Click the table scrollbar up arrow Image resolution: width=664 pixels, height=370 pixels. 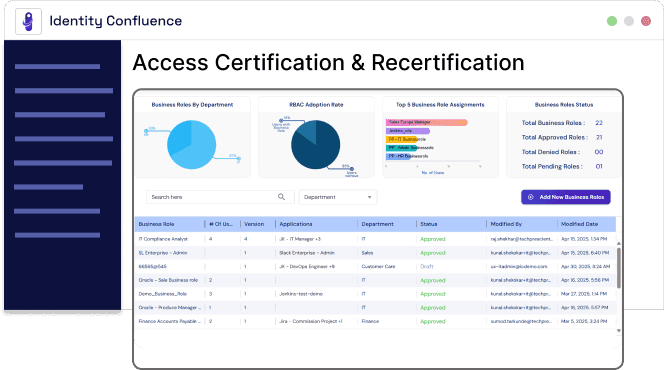coord(619,243)
